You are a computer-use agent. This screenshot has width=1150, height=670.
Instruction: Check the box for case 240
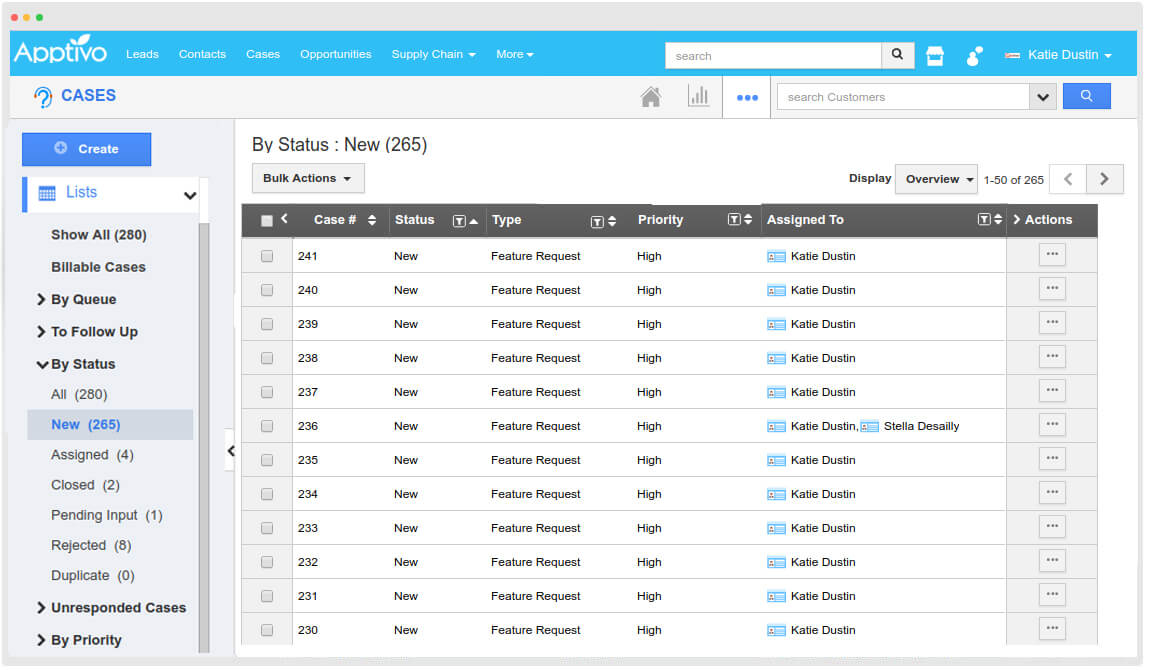(267, 290)
